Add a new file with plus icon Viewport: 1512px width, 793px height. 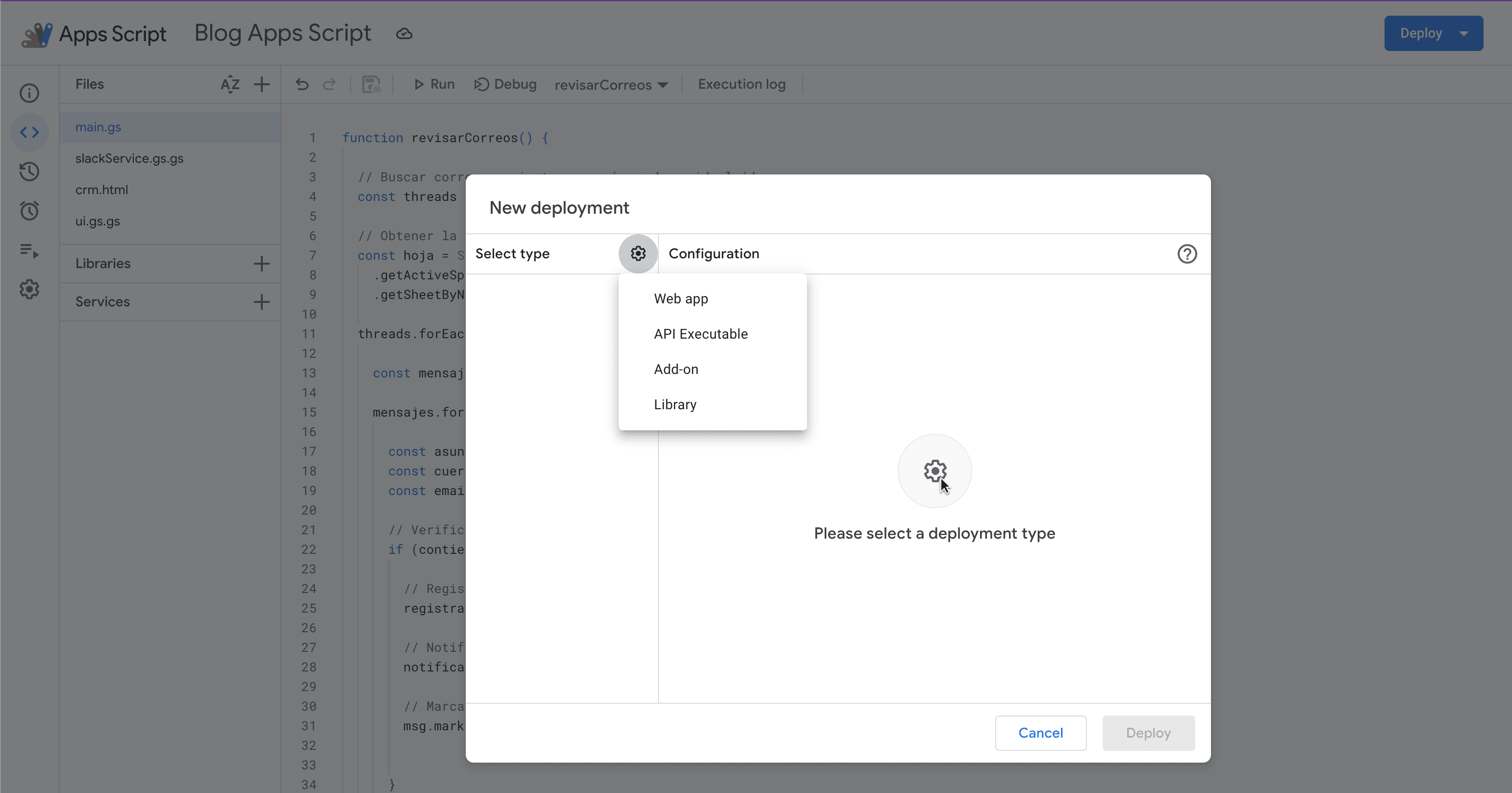tap(261, 84)
